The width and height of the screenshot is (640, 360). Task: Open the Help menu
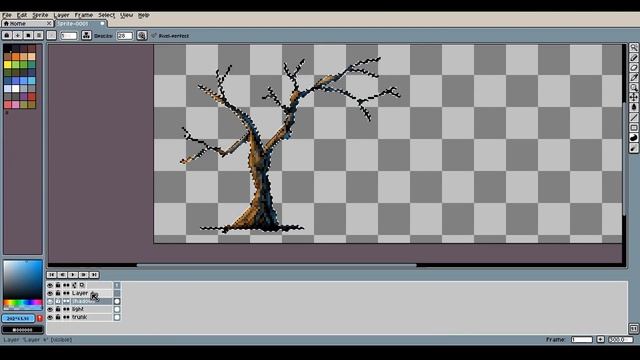143,15
